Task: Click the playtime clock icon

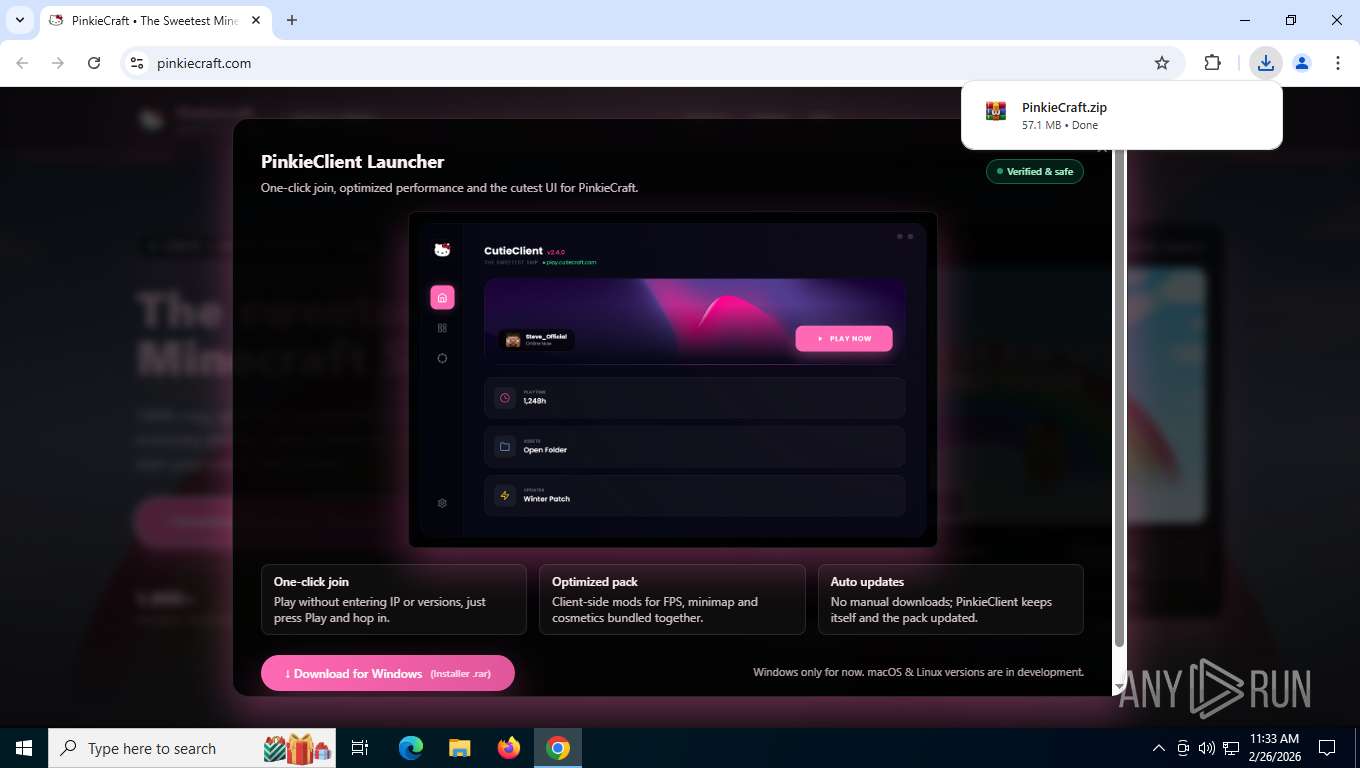Action: 505,398
